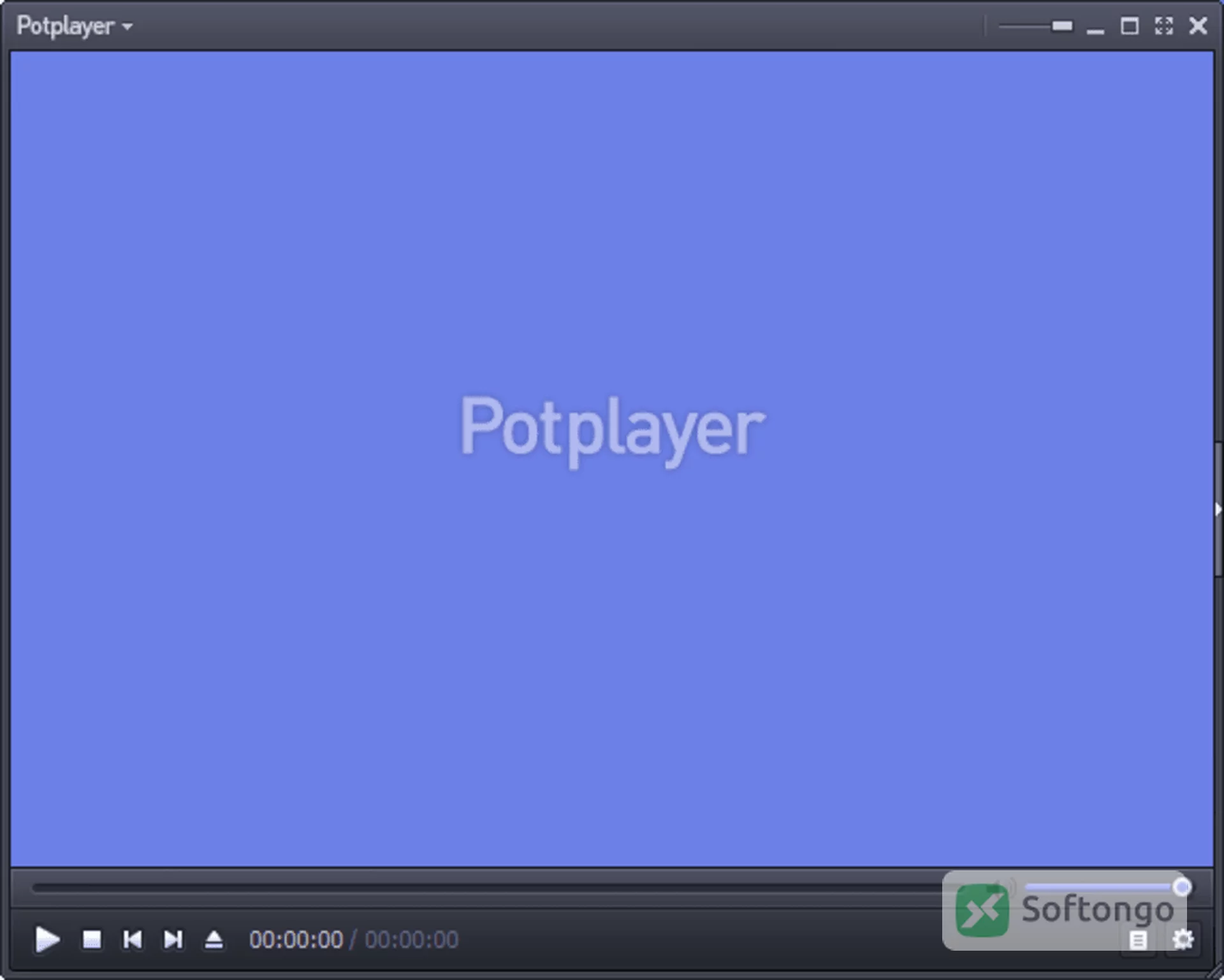Screen dimensions: 1224x980
Task: Toggle the playlist panel button
Action: tap(1139, 939)
